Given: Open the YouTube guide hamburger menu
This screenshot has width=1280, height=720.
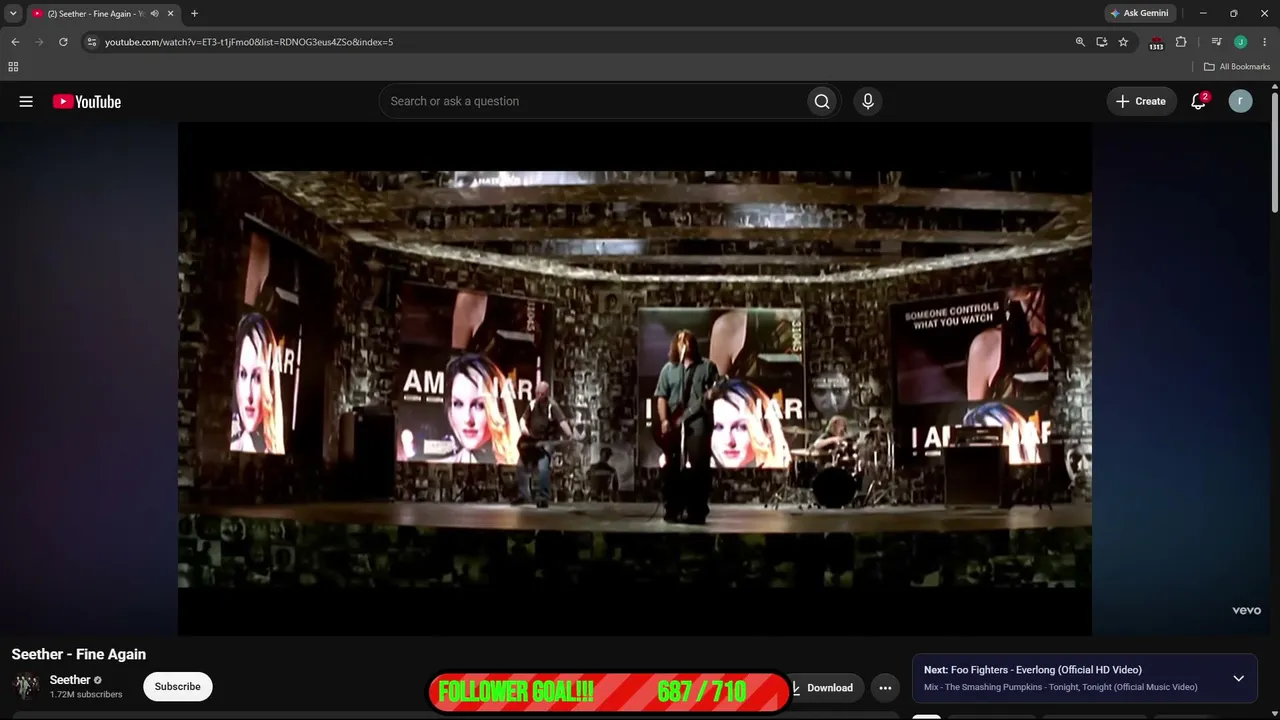Looking at the screenshot, I should [26, 101].
